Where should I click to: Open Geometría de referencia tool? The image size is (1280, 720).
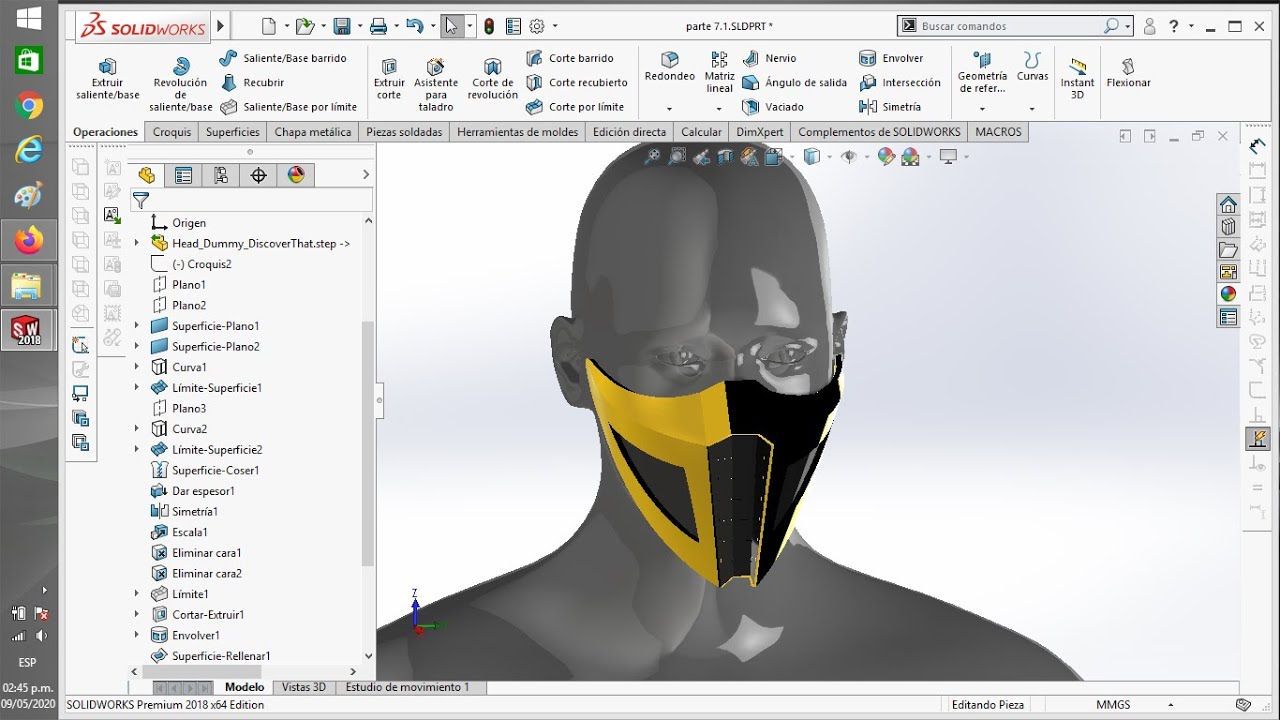[982, 73]
